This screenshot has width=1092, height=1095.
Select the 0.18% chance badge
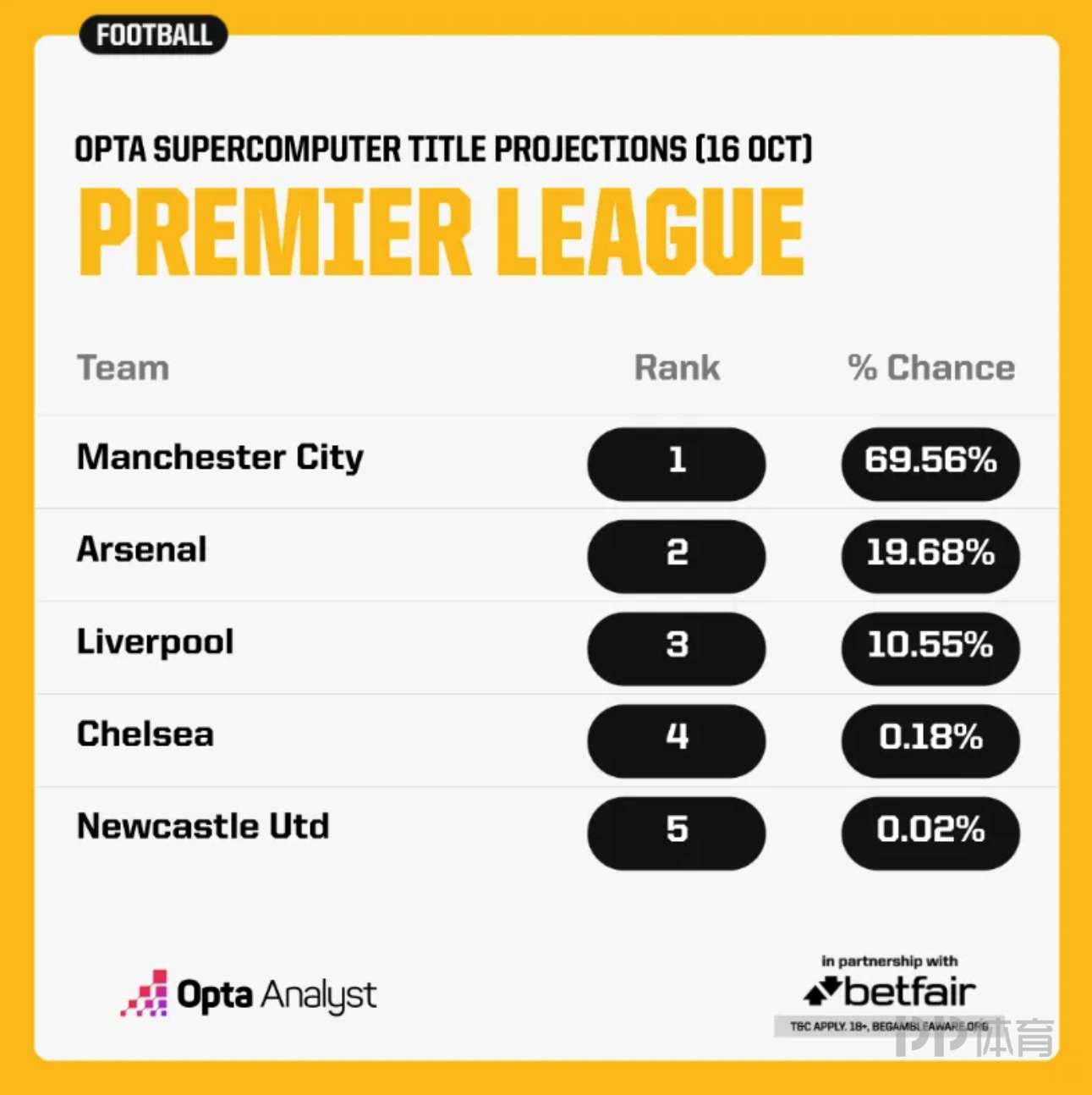[930, 740]
